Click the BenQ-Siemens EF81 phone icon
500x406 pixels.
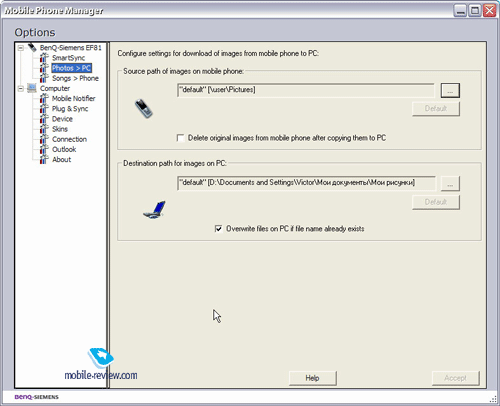(32, 48)
